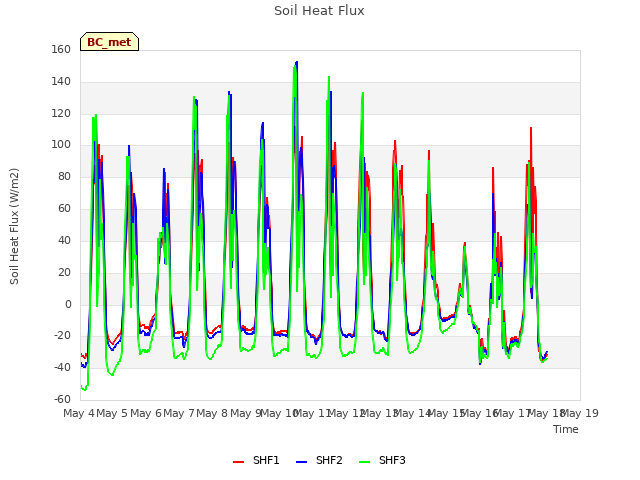Click the 160 y-axis tick label
The height and width of the screenshot is (480, 640).
click(x=61, y=49)
